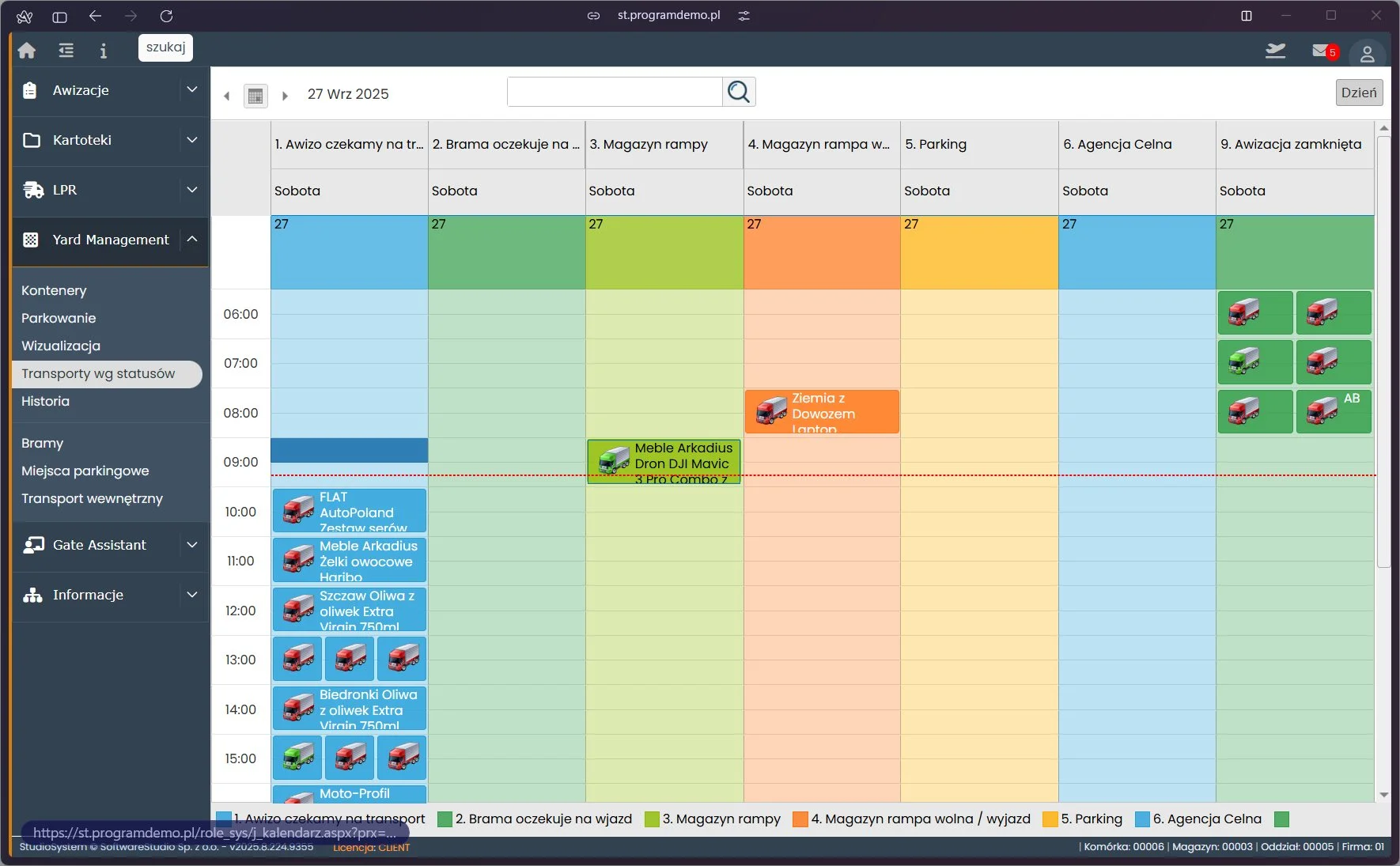Viewport: 1400px width, 866px height.
Task: Open Kontenery in the sidebar
Action: 54,290
